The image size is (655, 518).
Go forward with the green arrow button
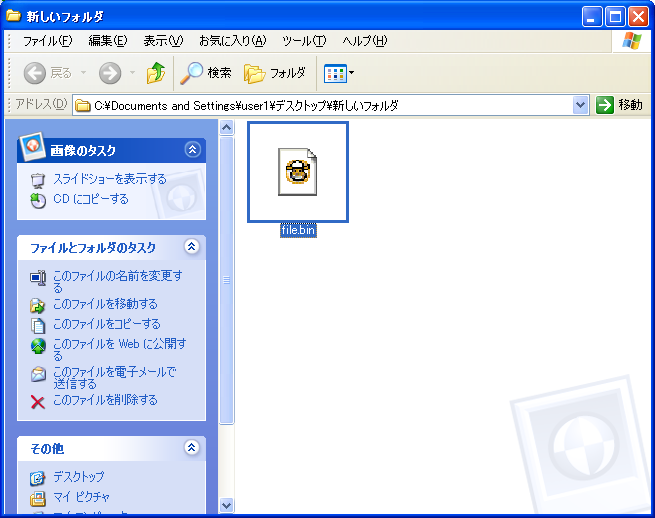[110, 73]
